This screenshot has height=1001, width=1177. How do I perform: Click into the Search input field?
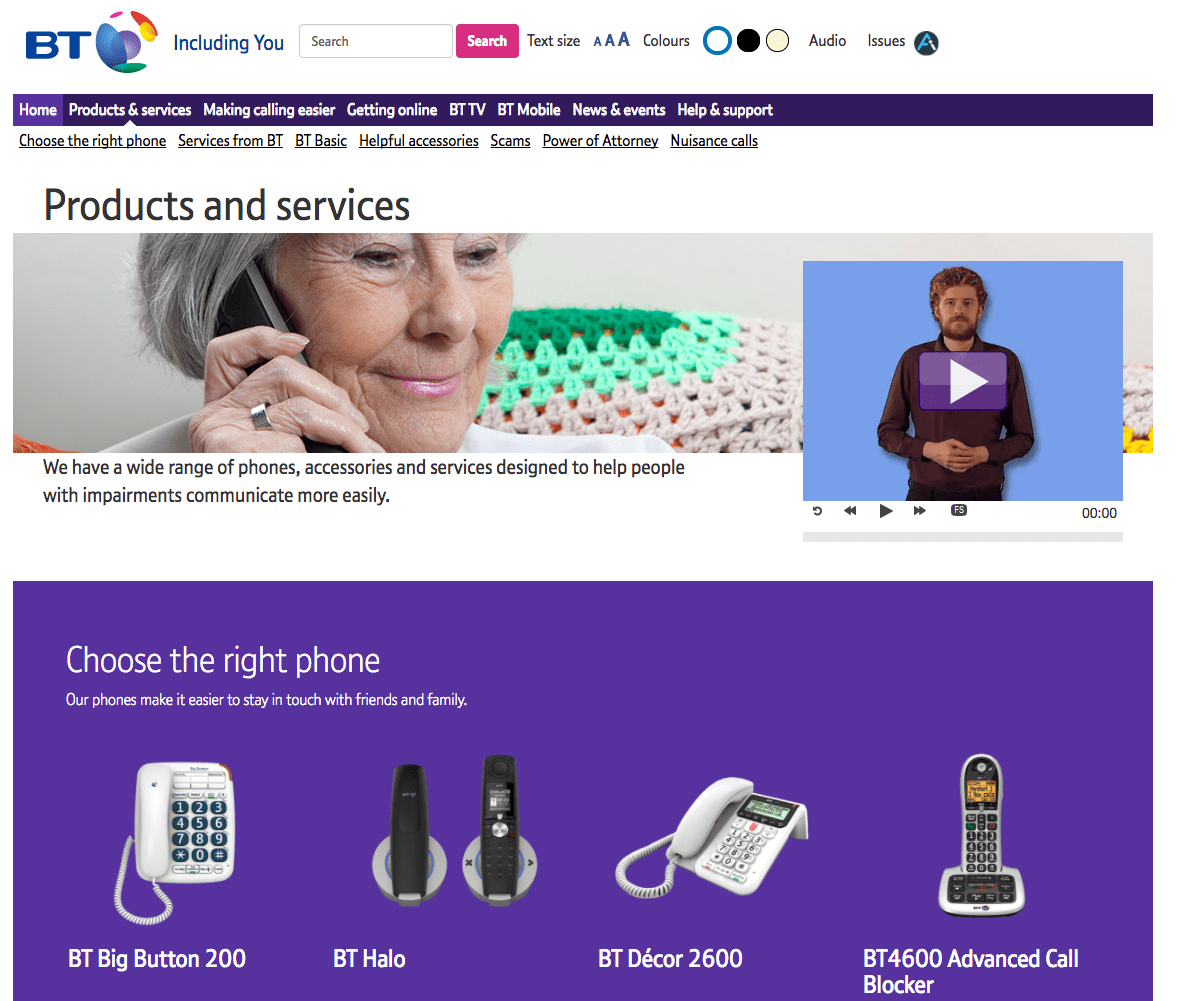tap(375, 41)
